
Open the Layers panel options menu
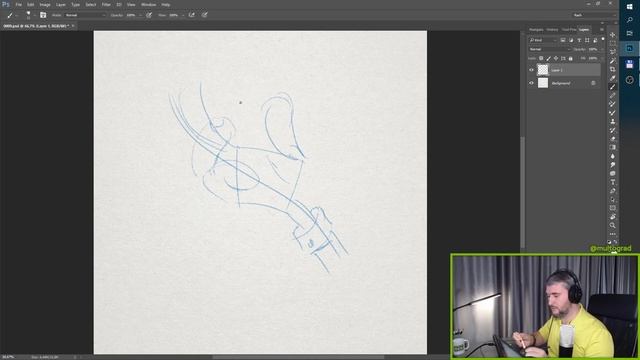(x=602, y=30)
